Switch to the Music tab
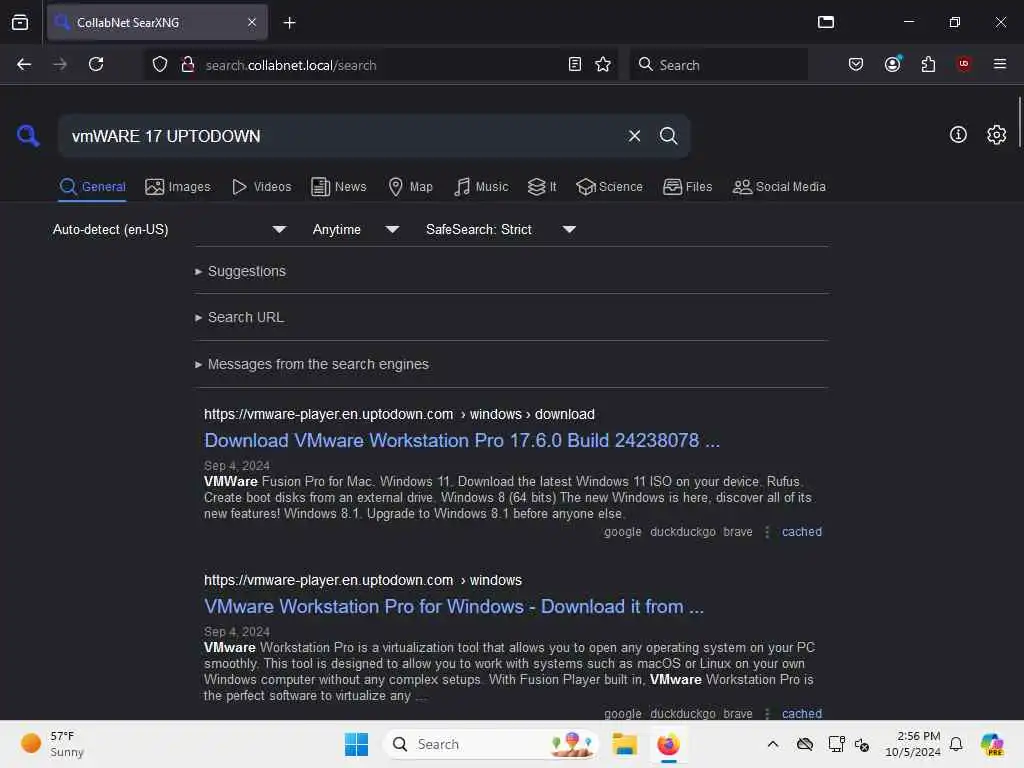This screenshot has width=1024, height=768. [x=481, y=187]
